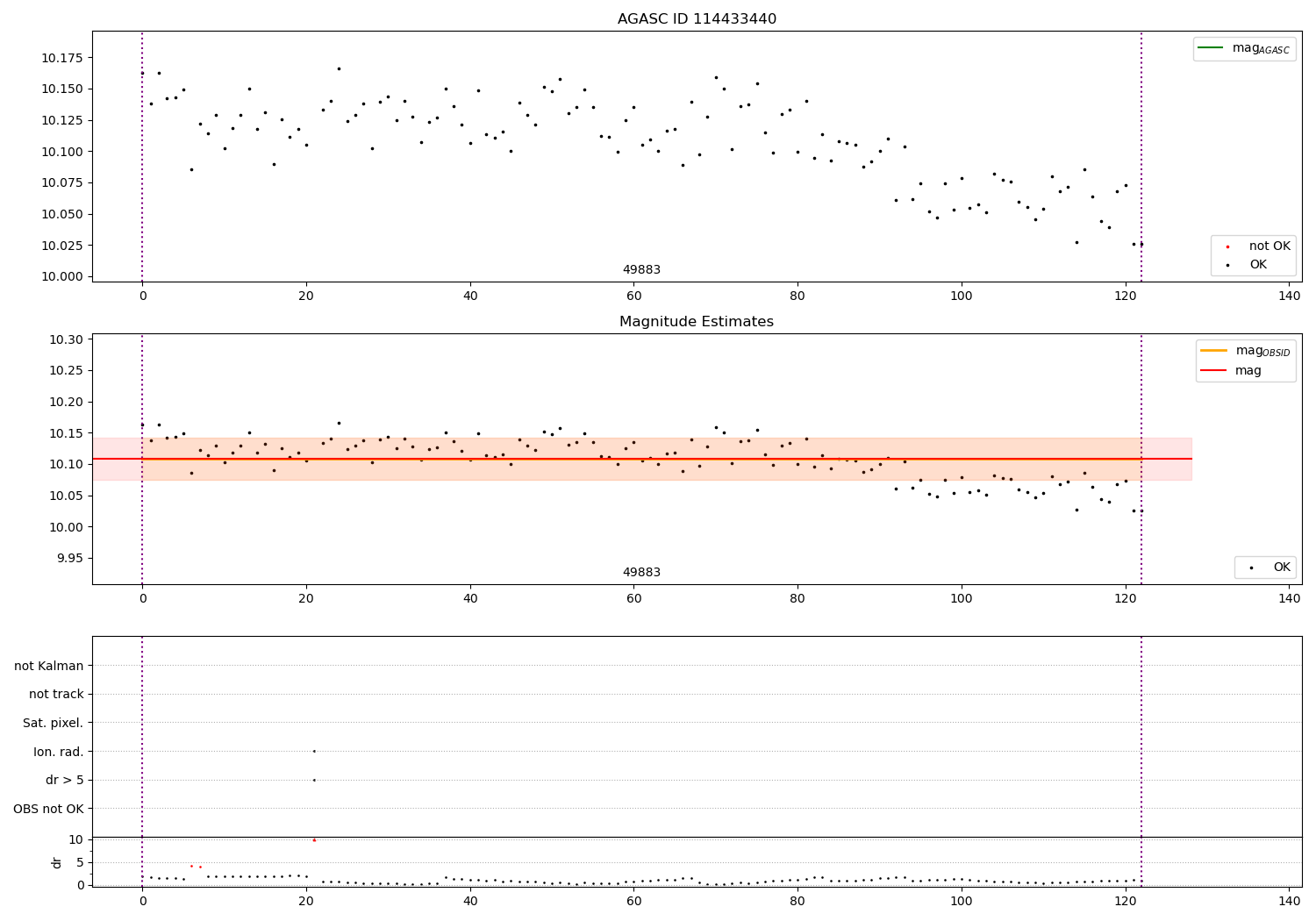Click the 'dr > 5' row label
Image resolution: width=1316 pixels, height=921 pixels.
pos(65,780)
